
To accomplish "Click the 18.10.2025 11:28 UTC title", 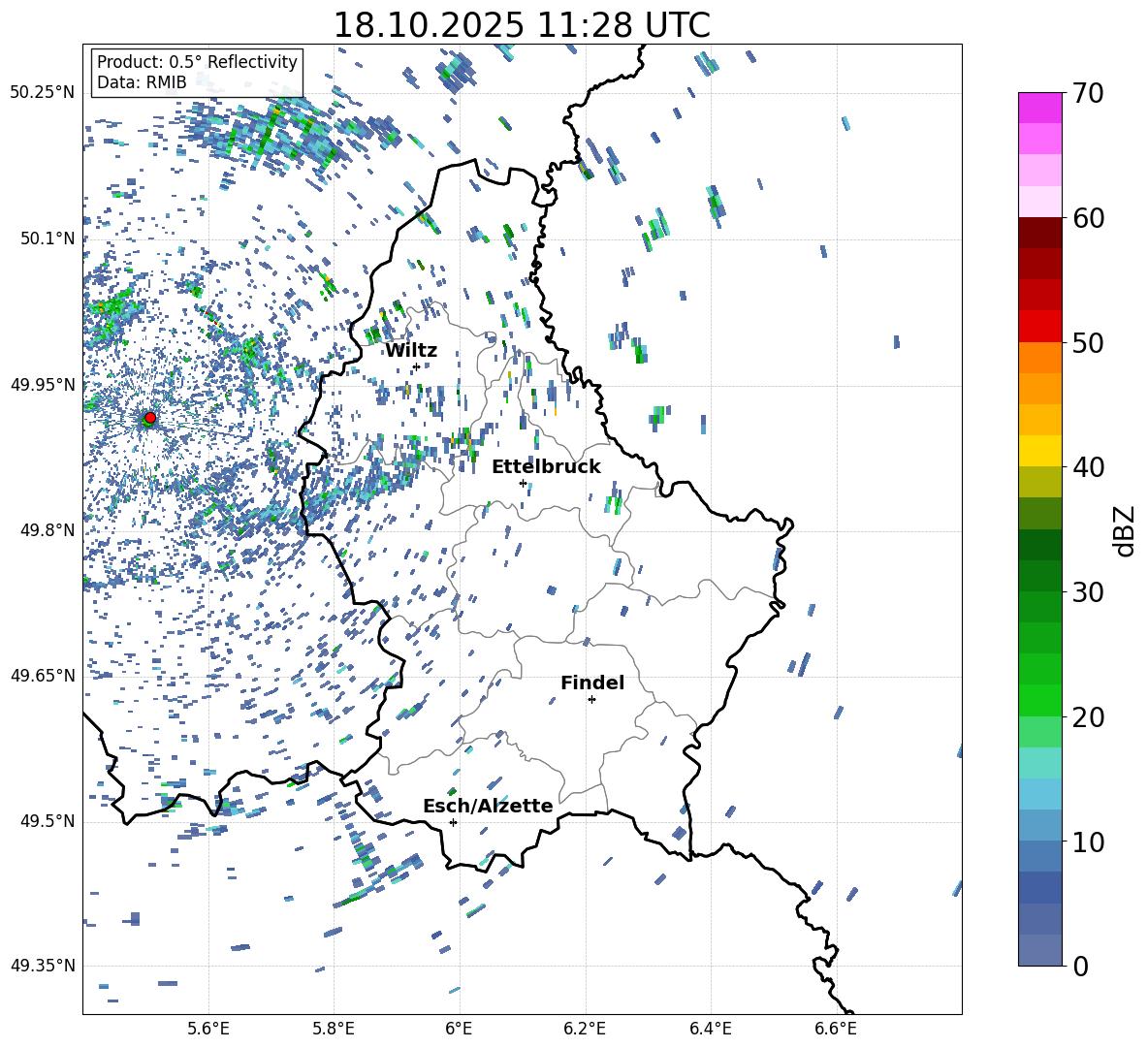I will [522, 25].
